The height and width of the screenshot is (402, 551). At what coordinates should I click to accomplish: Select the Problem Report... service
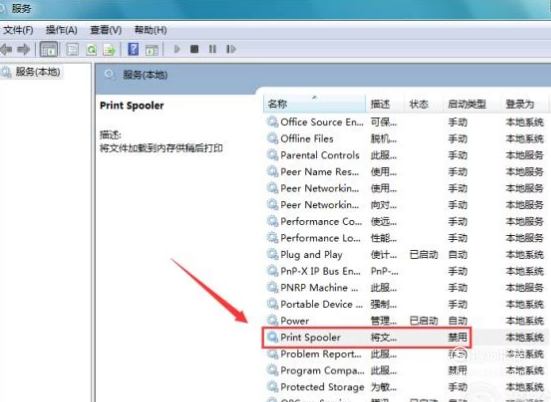click(x=406, y=354)
